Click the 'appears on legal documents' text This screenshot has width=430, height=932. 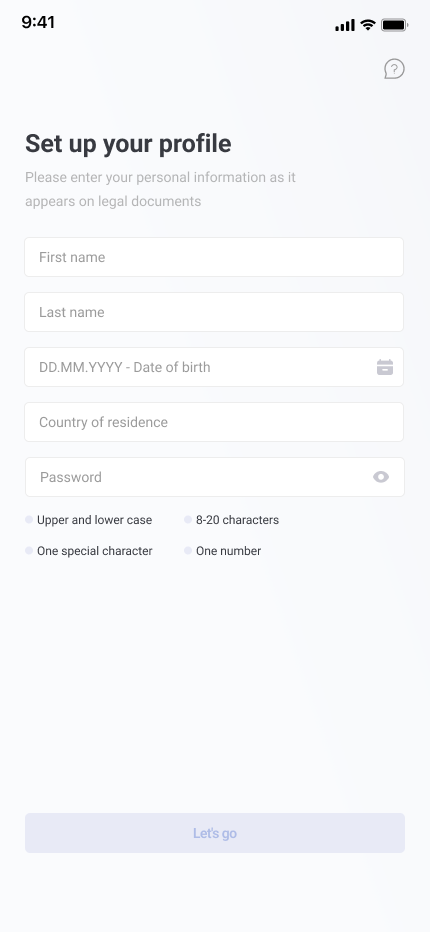[113, 201]
